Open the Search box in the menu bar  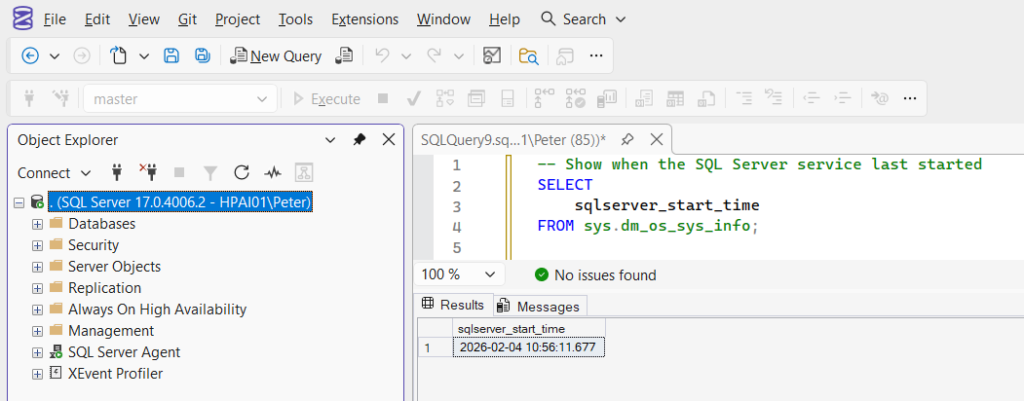tap(583, 20)
